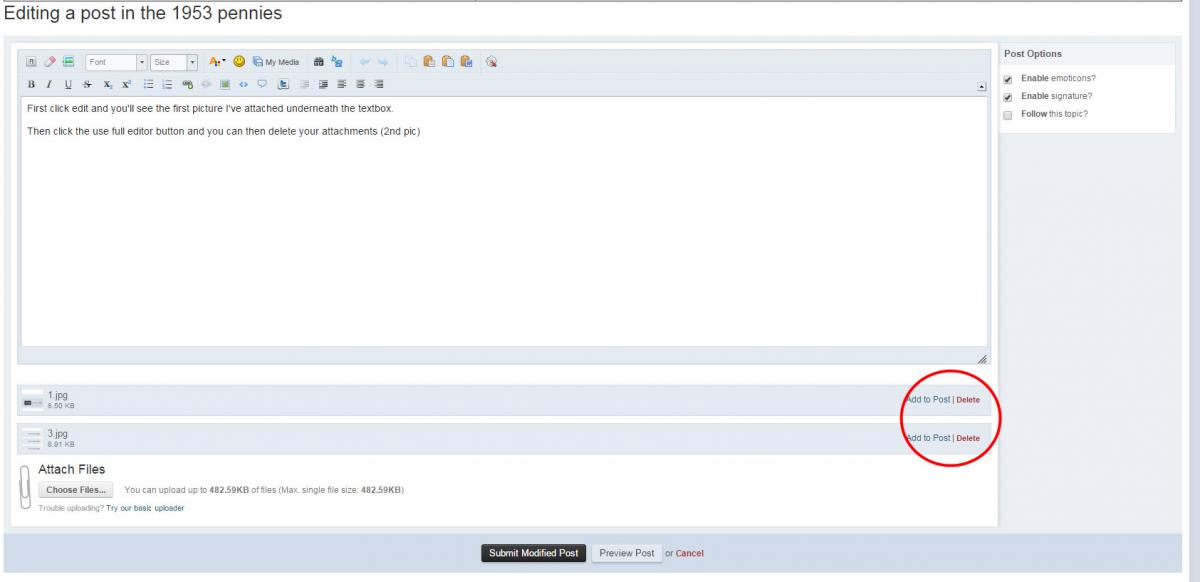Add 3.jpg to the post
The image size is (1200, 582).
coord(928,438)
